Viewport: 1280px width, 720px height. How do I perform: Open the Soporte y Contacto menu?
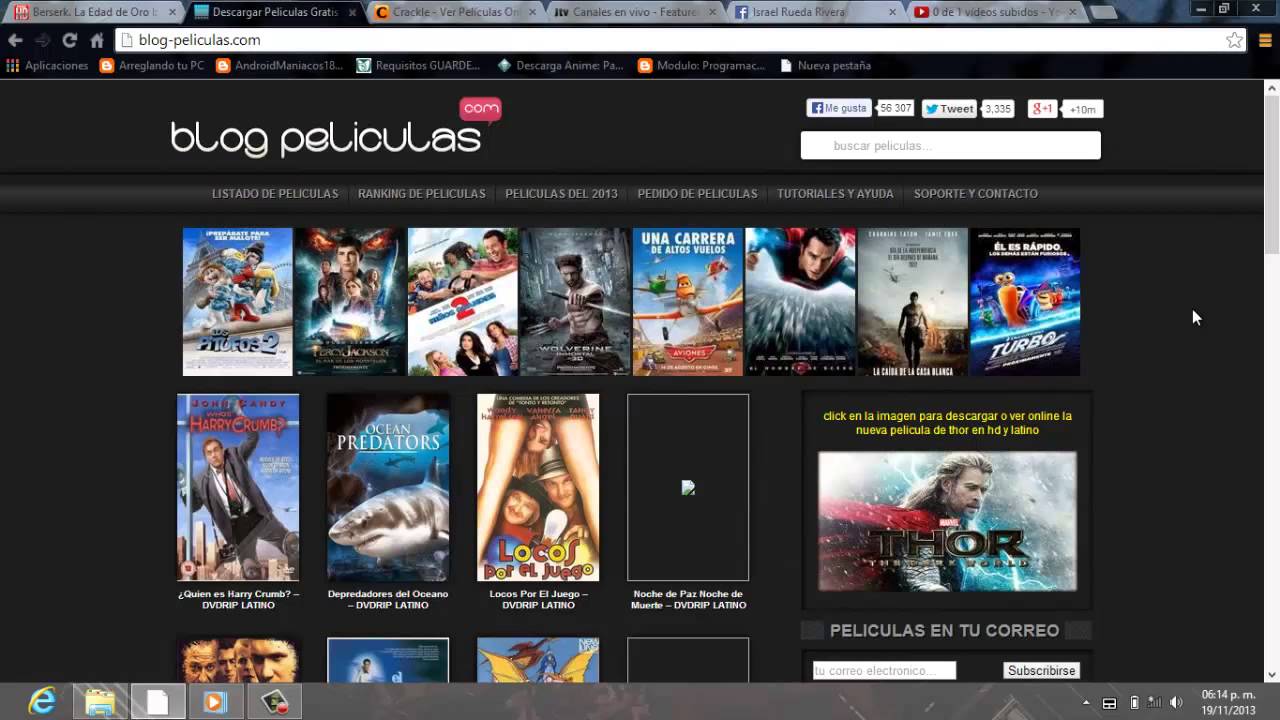[976, 193]
